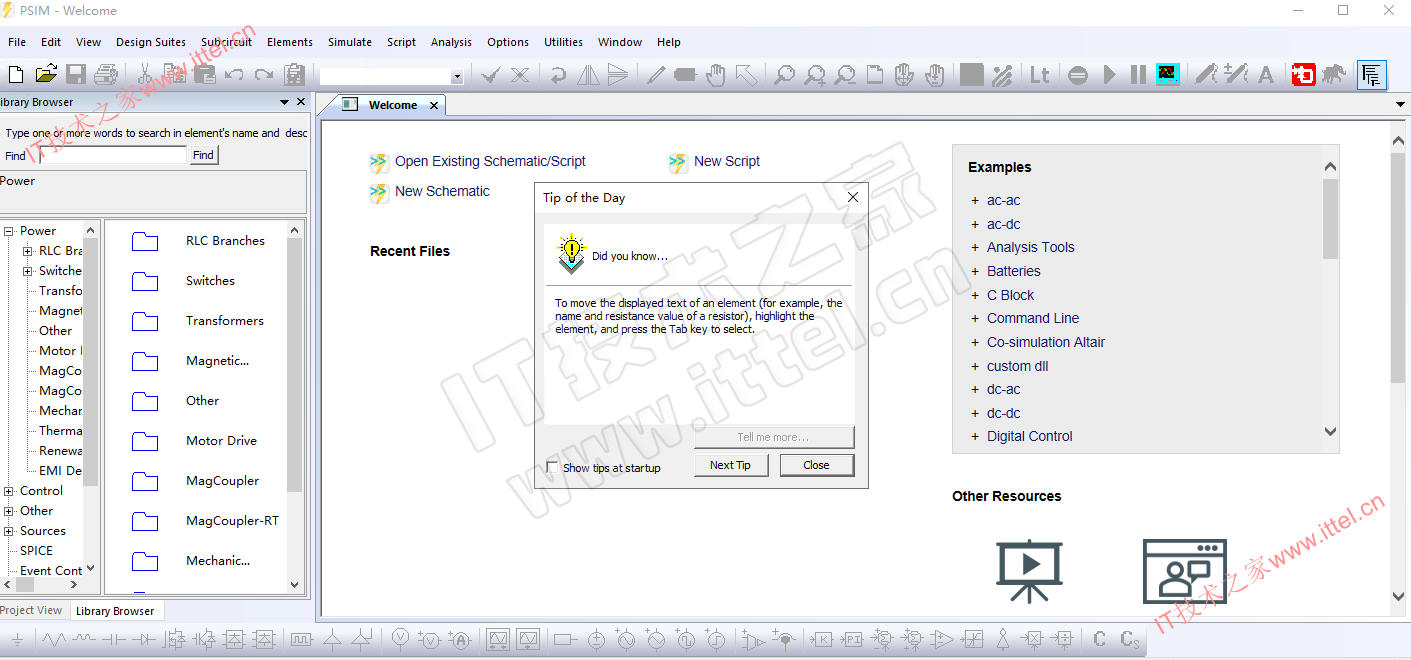Click Open Existing Schematic/Script link

pyautogui.click(x=490, y=161)
